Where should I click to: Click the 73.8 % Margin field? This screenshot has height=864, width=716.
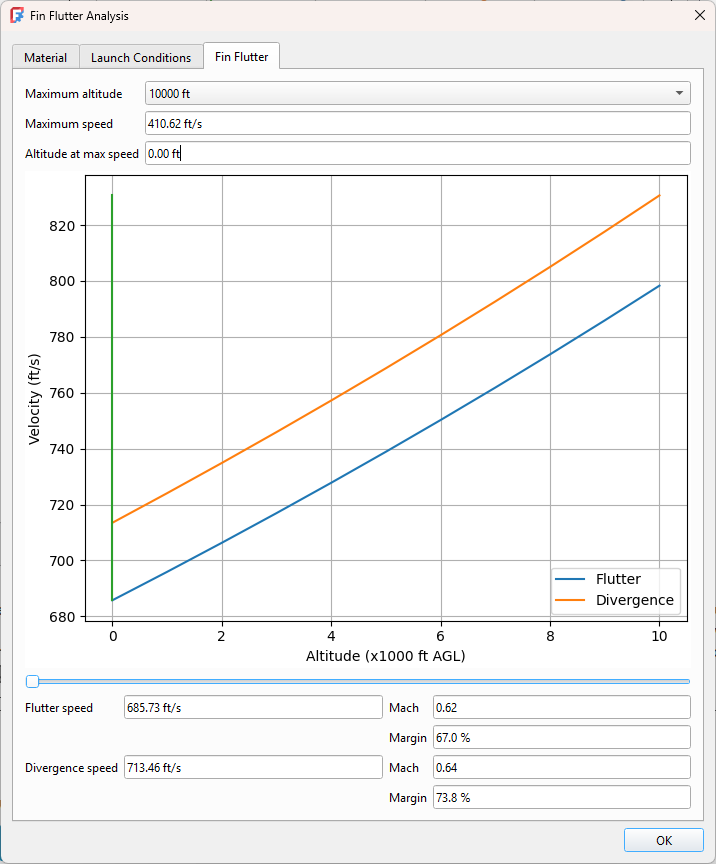click(561, 798)
